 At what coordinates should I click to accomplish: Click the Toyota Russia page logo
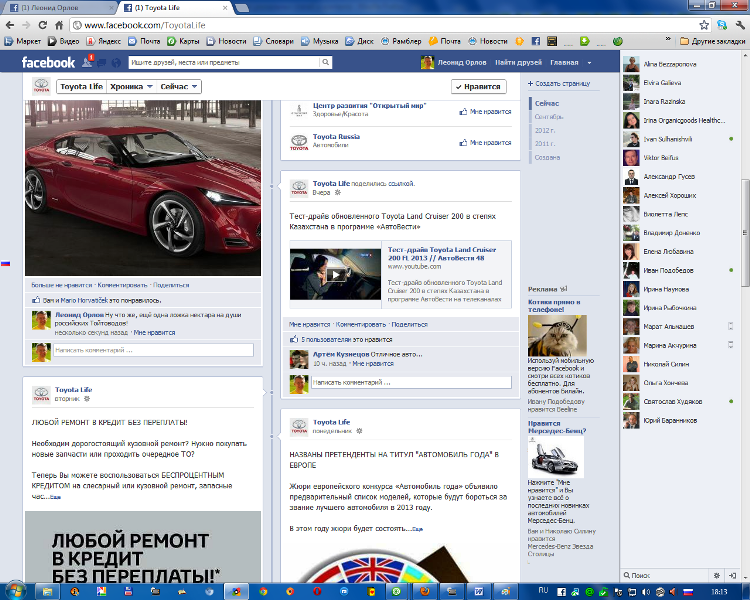click(297, 141)
